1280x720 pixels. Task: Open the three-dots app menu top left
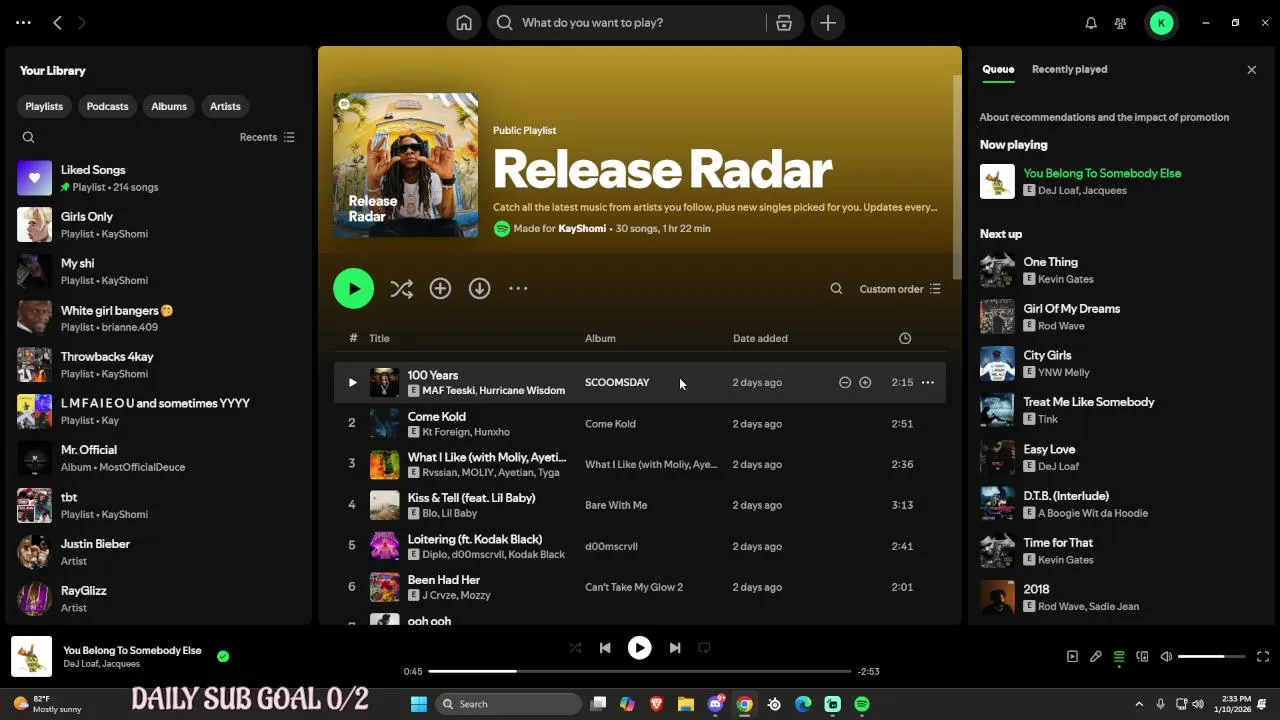(x=24, y=23)
